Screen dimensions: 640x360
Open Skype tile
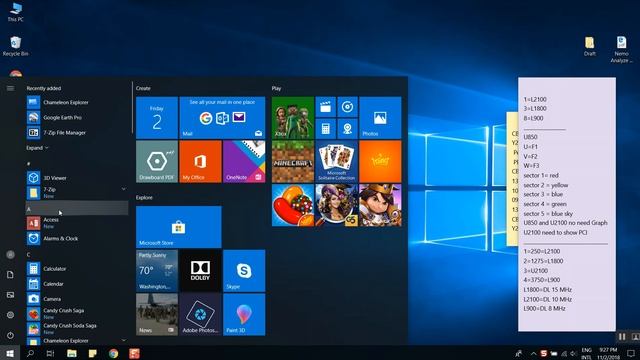click(244, 271)
